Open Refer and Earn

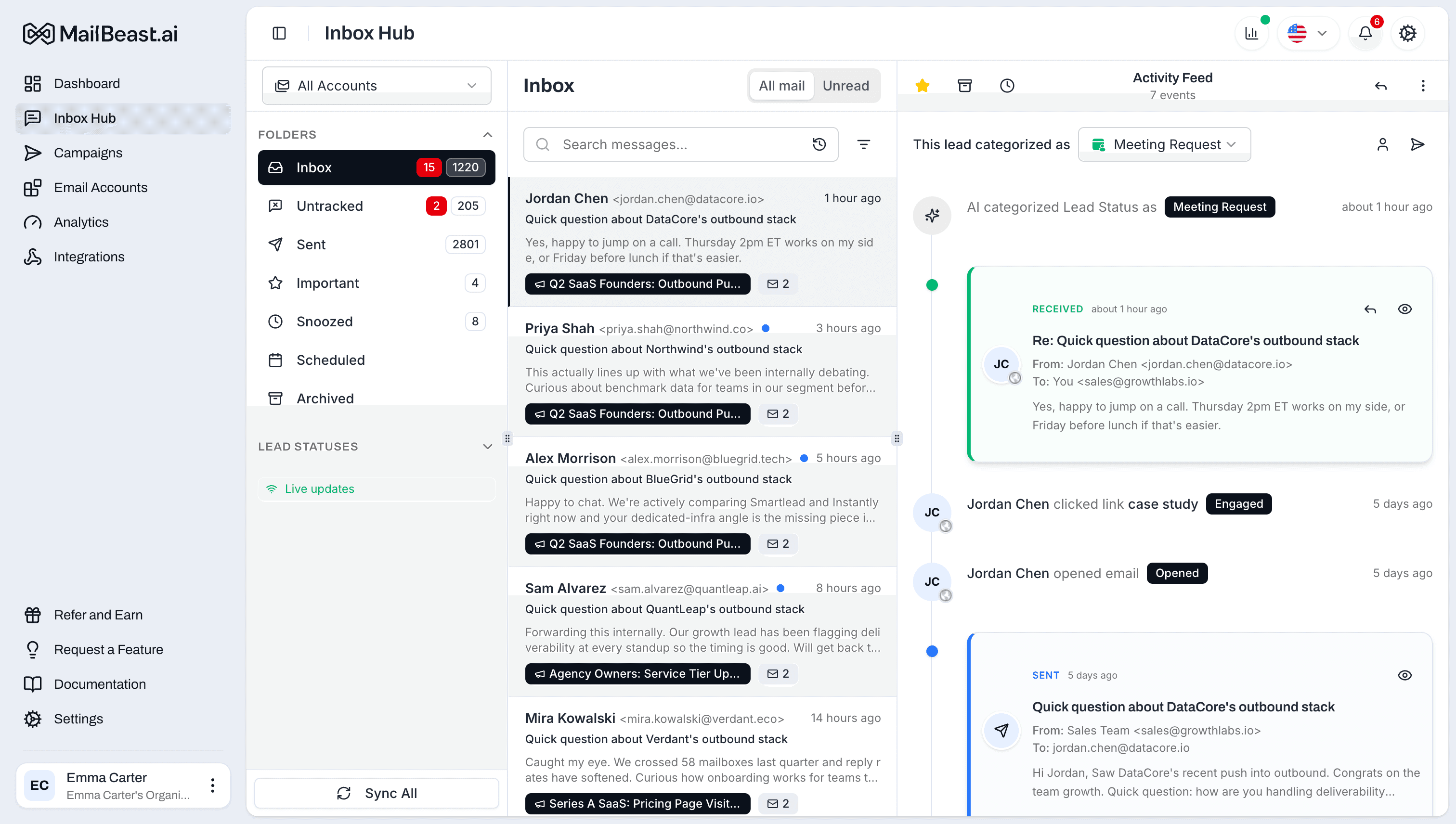coord(98,615)
